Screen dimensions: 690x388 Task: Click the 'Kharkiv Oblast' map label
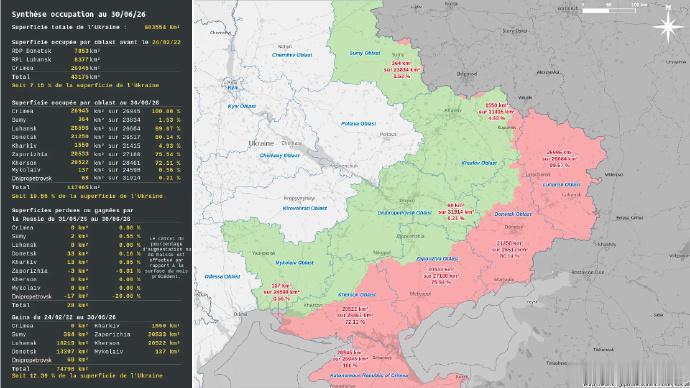[x=479, y=163]
